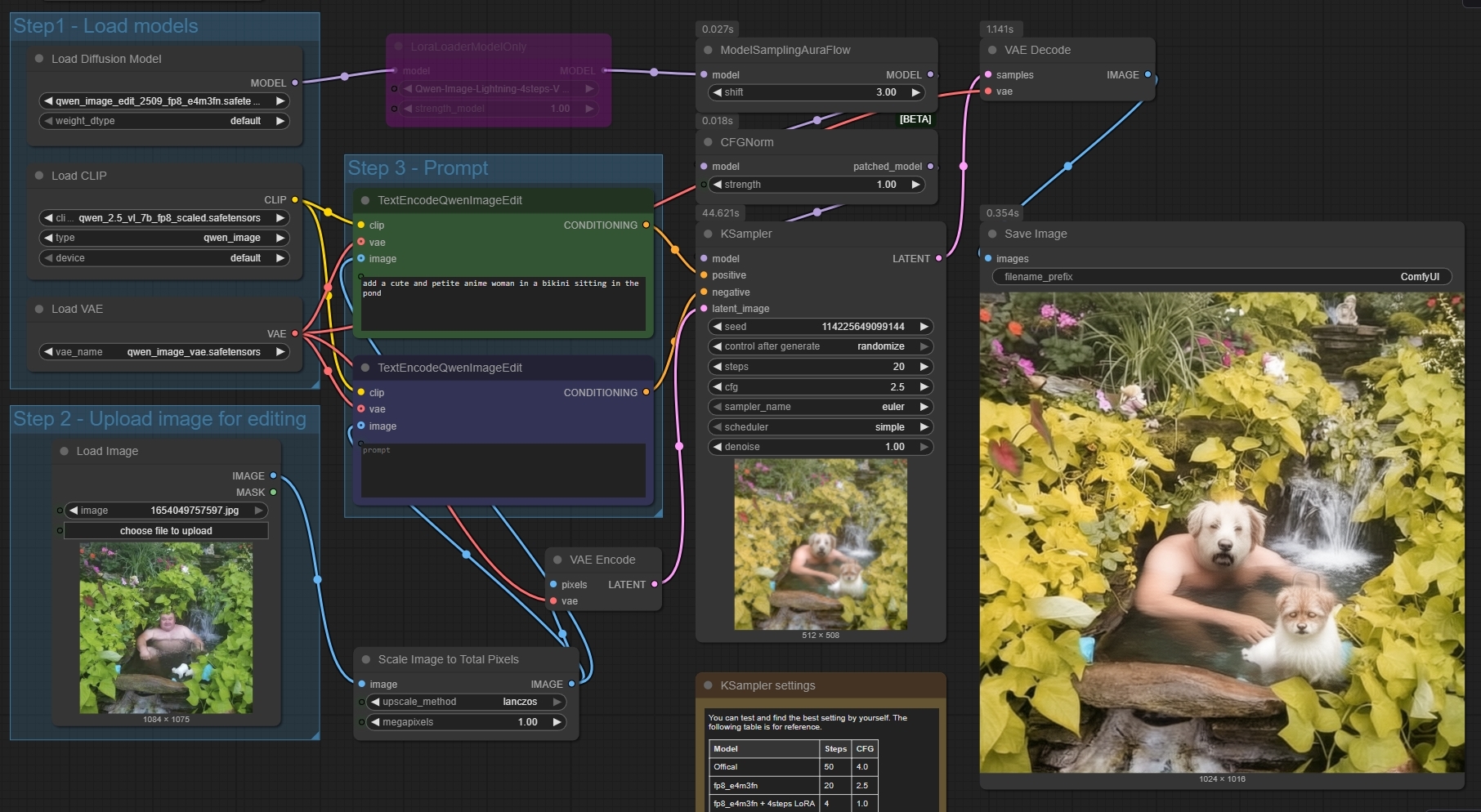The width and height of the screenshot is (1481, 812).
Task: Click the [BETA] badge on CFGNorm
Action: (915, 119)
